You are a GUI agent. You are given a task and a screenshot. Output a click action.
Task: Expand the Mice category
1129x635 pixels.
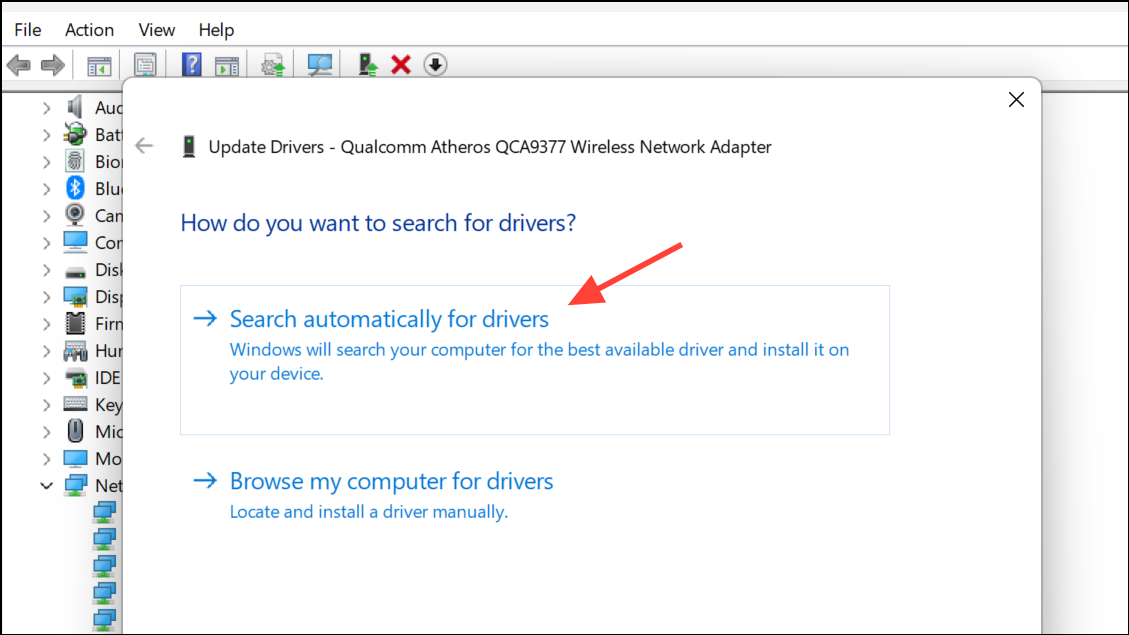click(46, 432)
